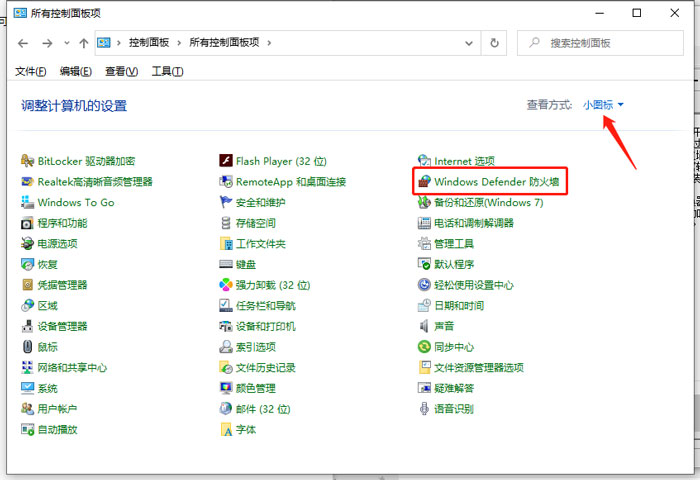This screenshot has width=700, height=480.
Task: Open the 网络和共享中心 icon
Action: [x=27, y=367]
